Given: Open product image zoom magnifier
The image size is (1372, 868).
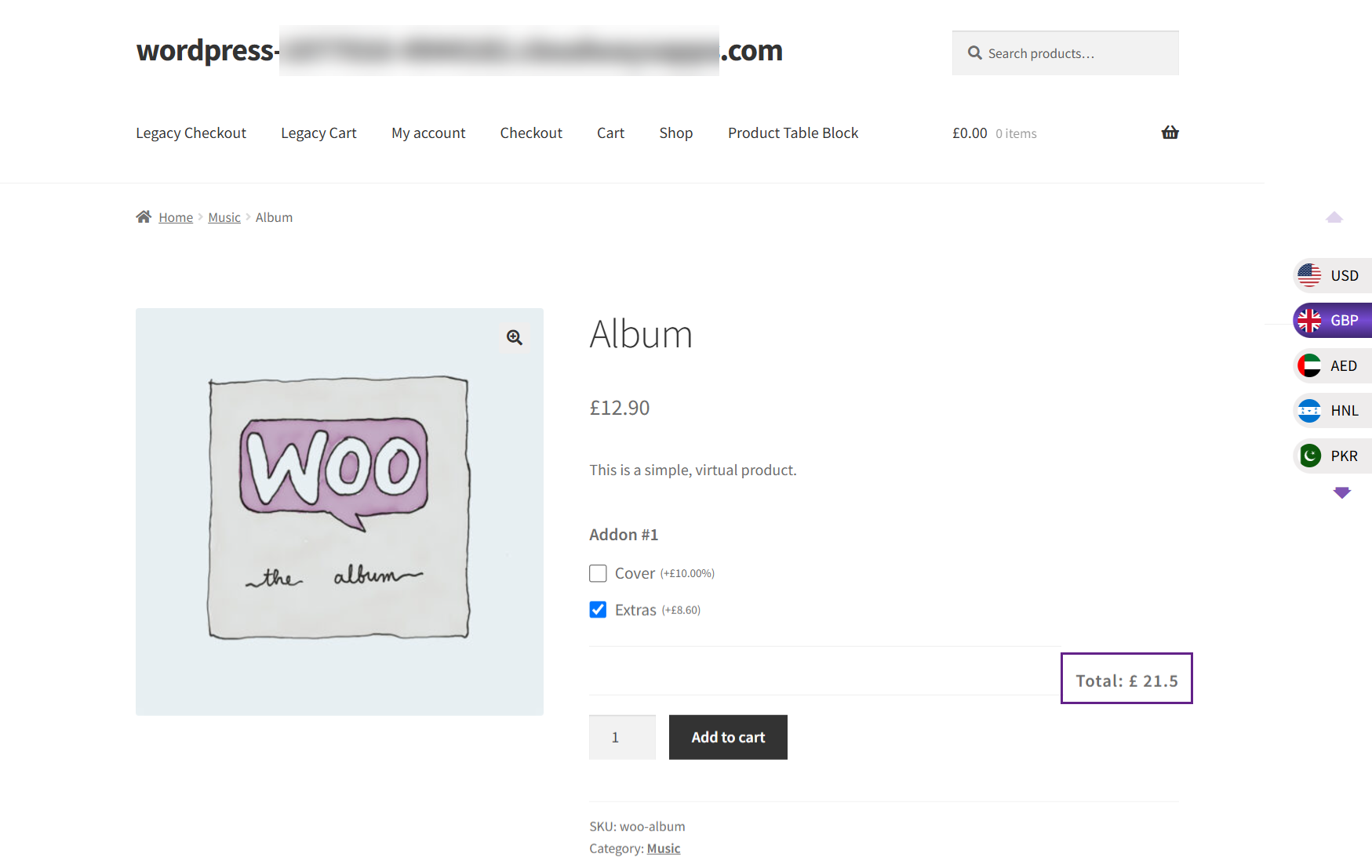Looking at the screenshot, I should (x=515, y=337).
